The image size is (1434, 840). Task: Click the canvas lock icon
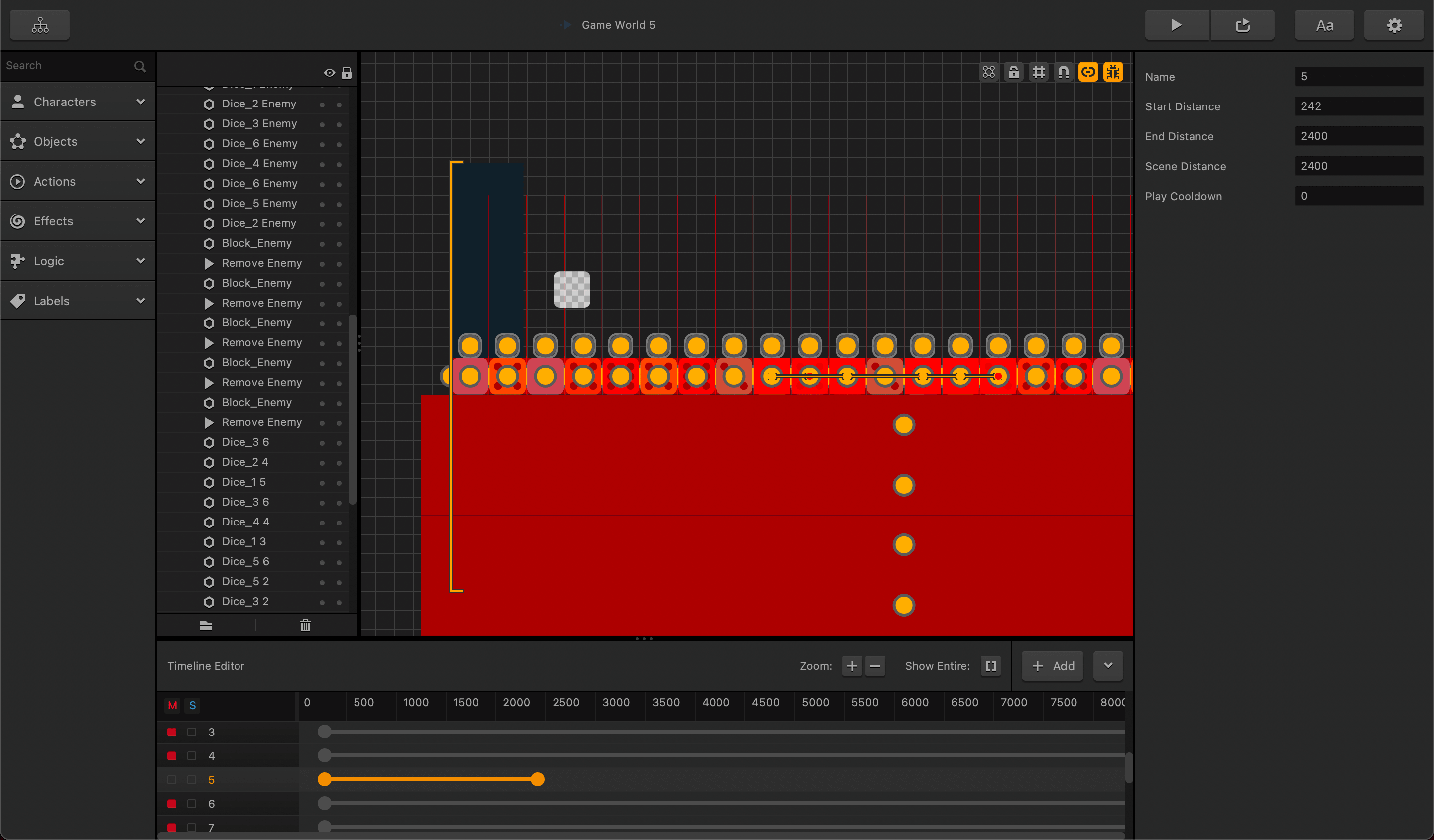(x=1013, y=72)
